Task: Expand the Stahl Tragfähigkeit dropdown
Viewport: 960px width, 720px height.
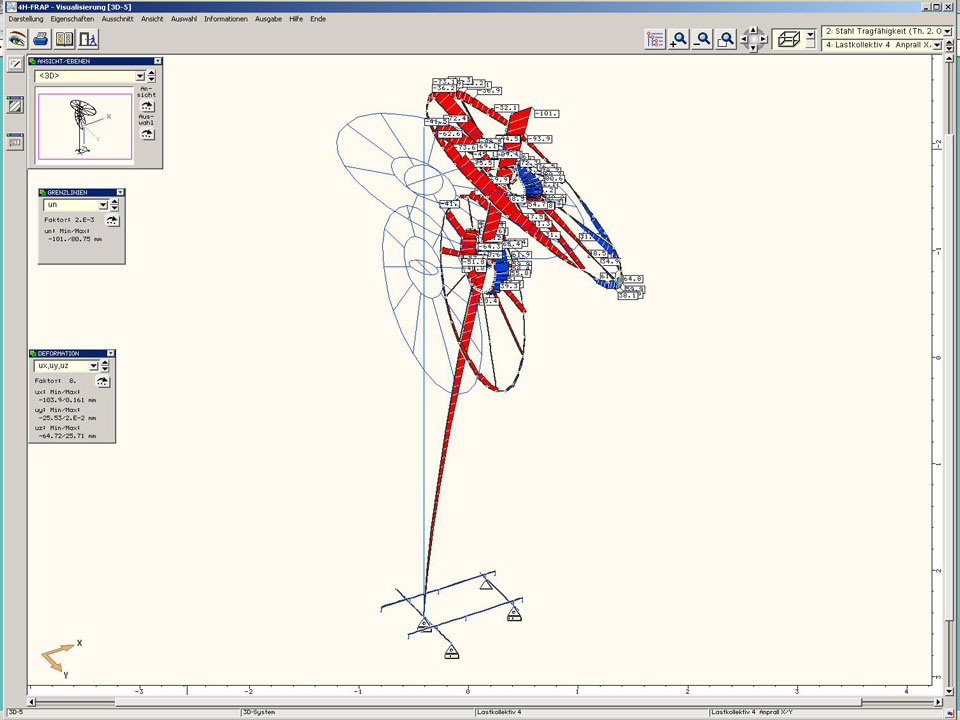Action: click(x=947, y=32)
